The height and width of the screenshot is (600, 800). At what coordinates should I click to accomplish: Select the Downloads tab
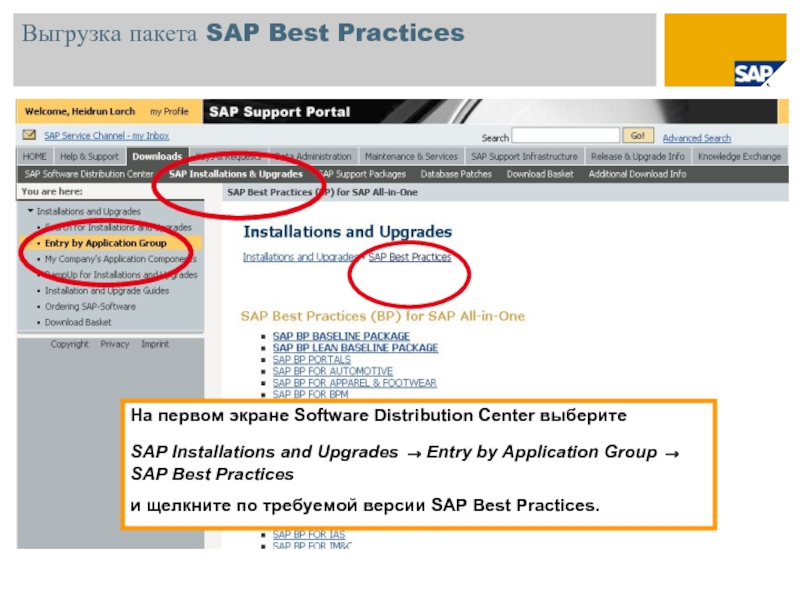tap(157, 156)
